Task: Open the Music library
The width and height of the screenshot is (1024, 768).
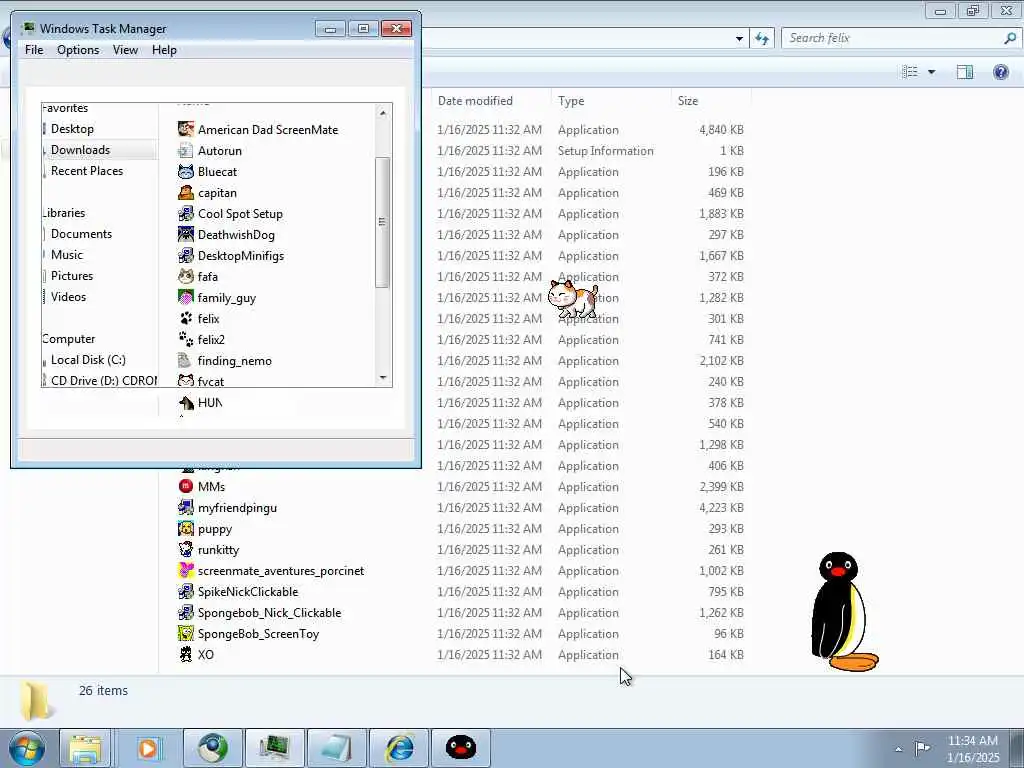Action: [67, 255]
